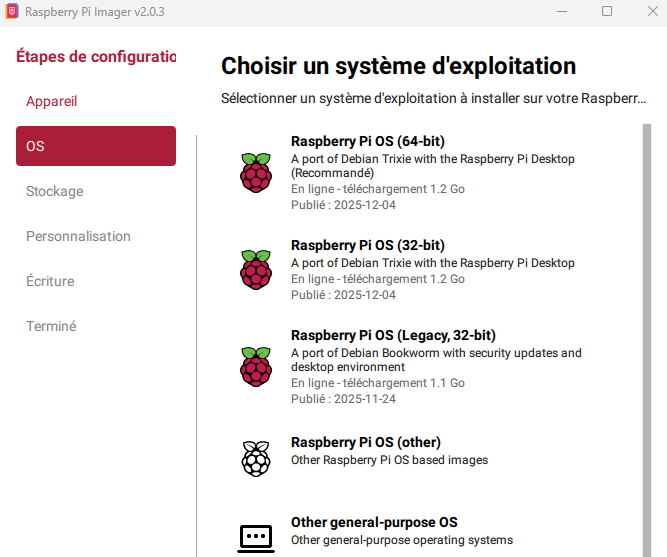Choose Raspberry Pi OS (32-bit) title
667x557 pixels.
pos(368,245)
